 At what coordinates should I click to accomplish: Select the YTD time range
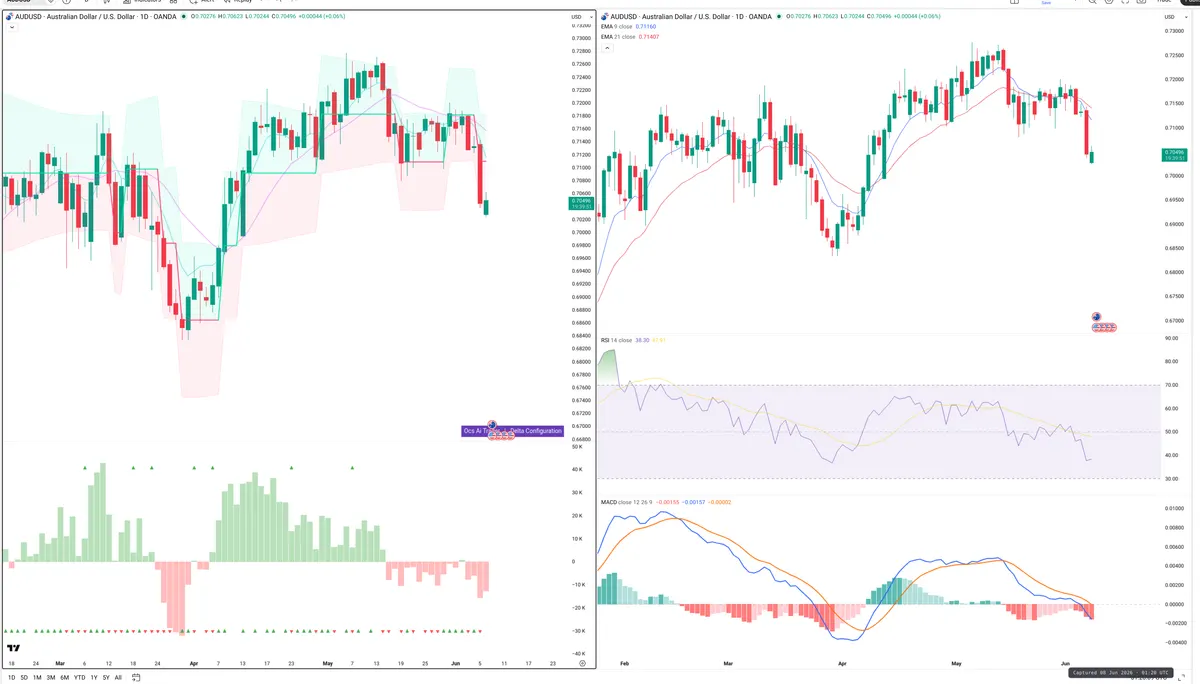79,678
